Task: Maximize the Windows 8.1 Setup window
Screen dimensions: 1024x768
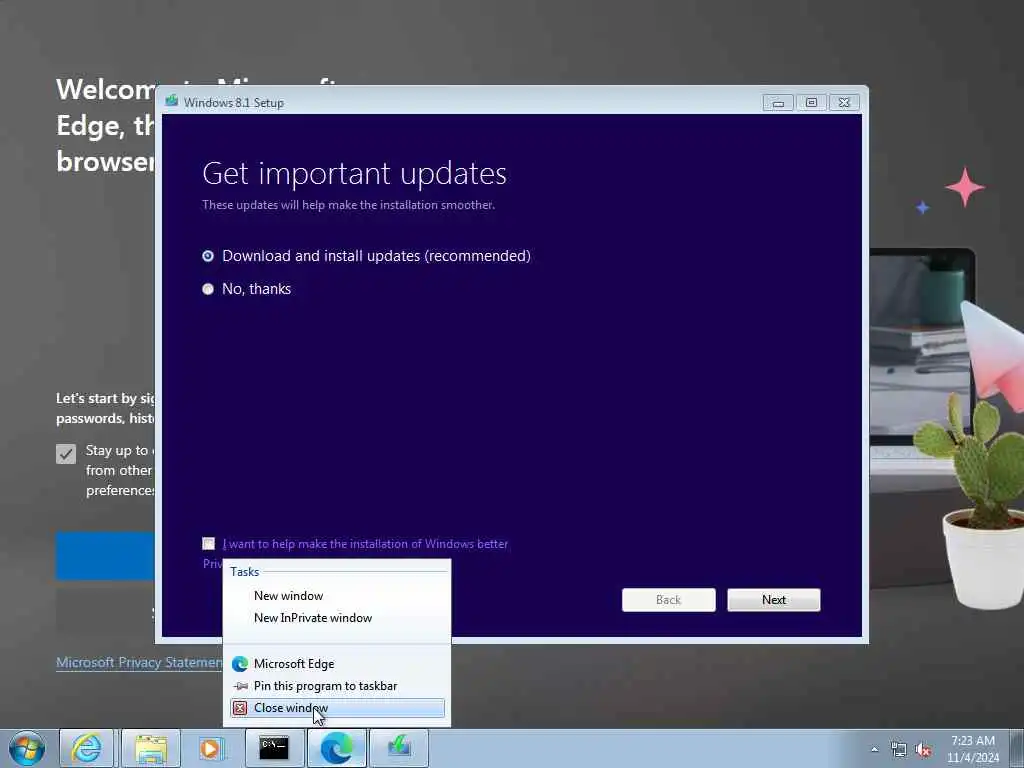Action: [x=811, y=103]
